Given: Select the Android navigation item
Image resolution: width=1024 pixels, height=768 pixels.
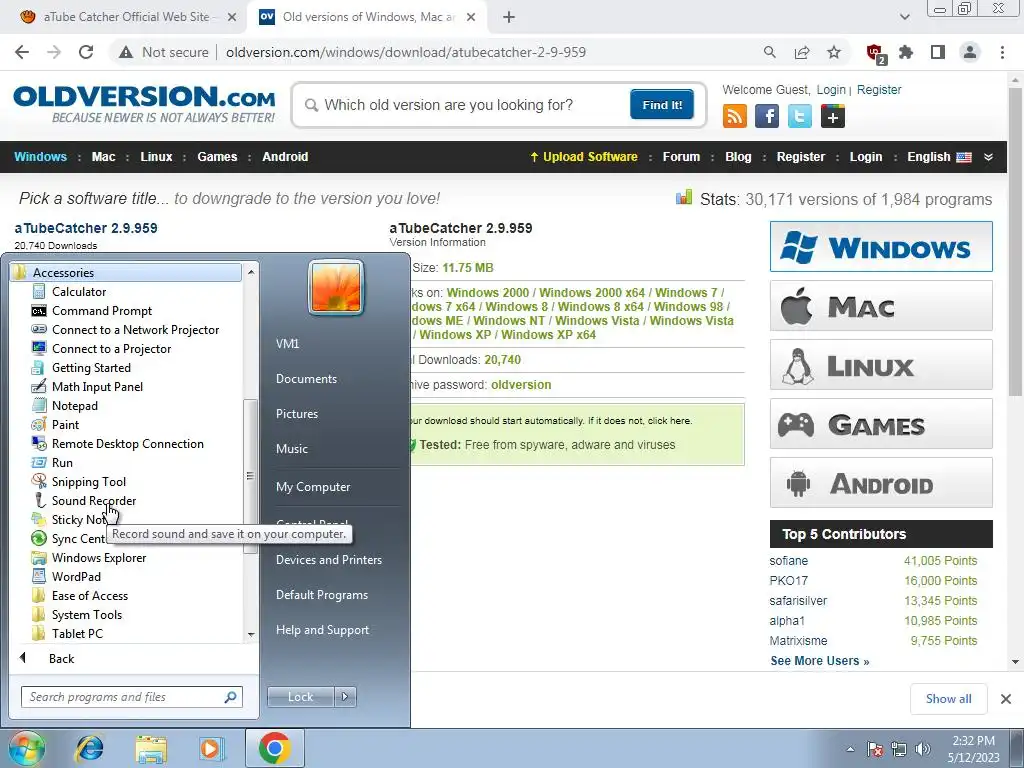Looking at the screenshot, I should tap(285, 157).
